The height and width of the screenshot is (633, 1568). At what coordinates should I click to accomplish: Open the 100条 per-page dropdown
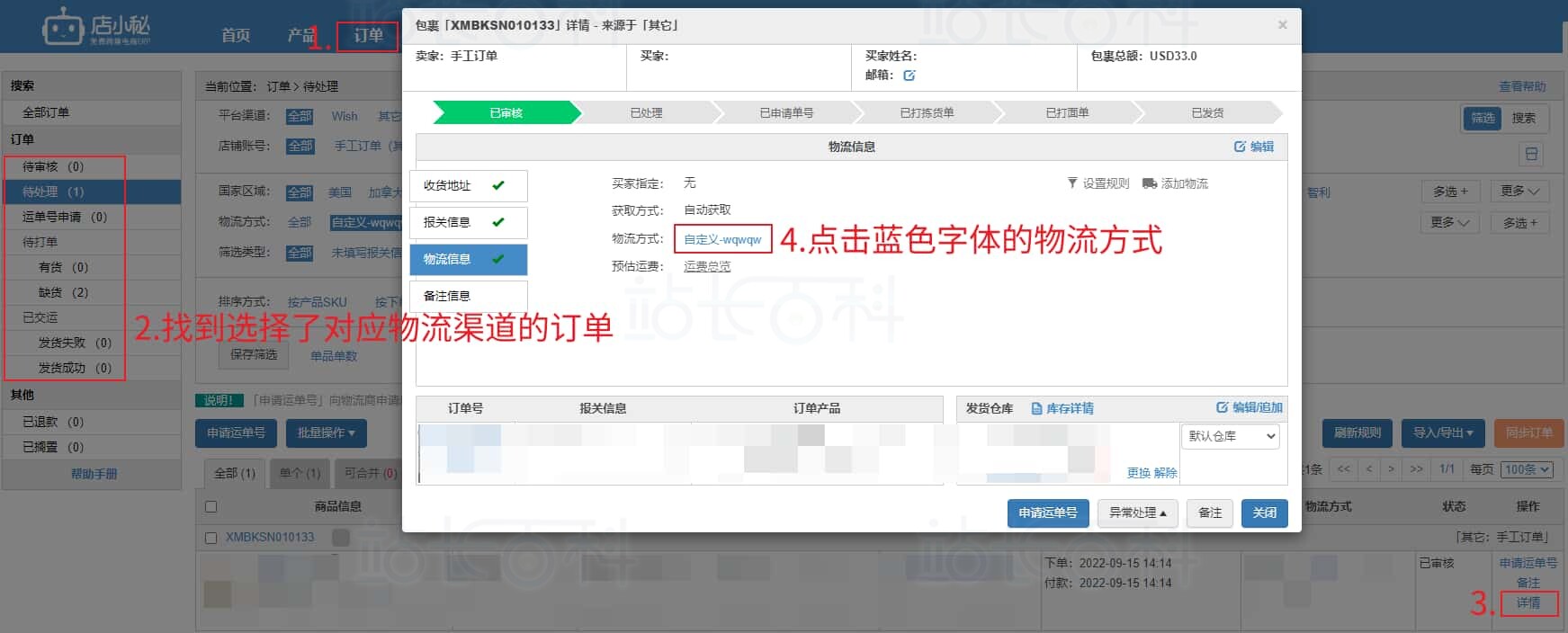tap(1528, 469)
